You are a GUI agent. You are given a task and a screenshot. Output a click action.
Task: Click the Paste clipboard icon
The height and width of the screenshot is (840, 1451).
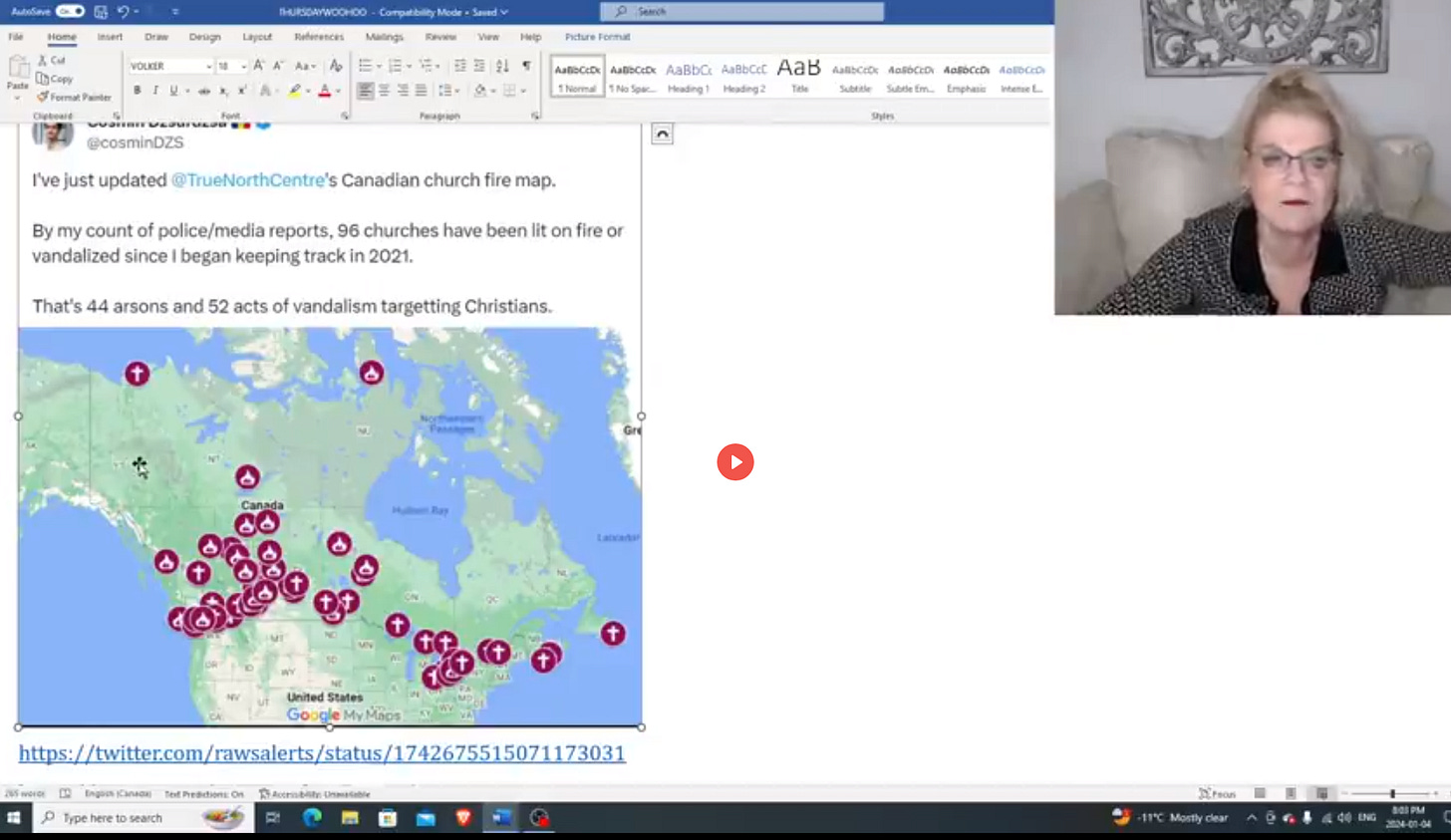click(x=18, y=69)
